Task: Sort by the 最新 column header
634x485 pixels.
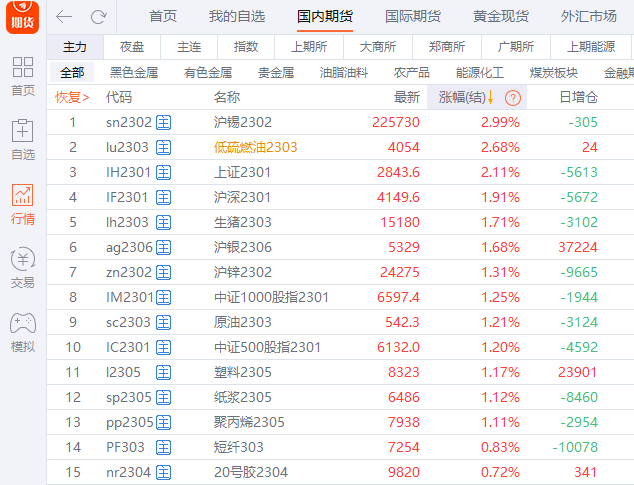Action: 406,97
